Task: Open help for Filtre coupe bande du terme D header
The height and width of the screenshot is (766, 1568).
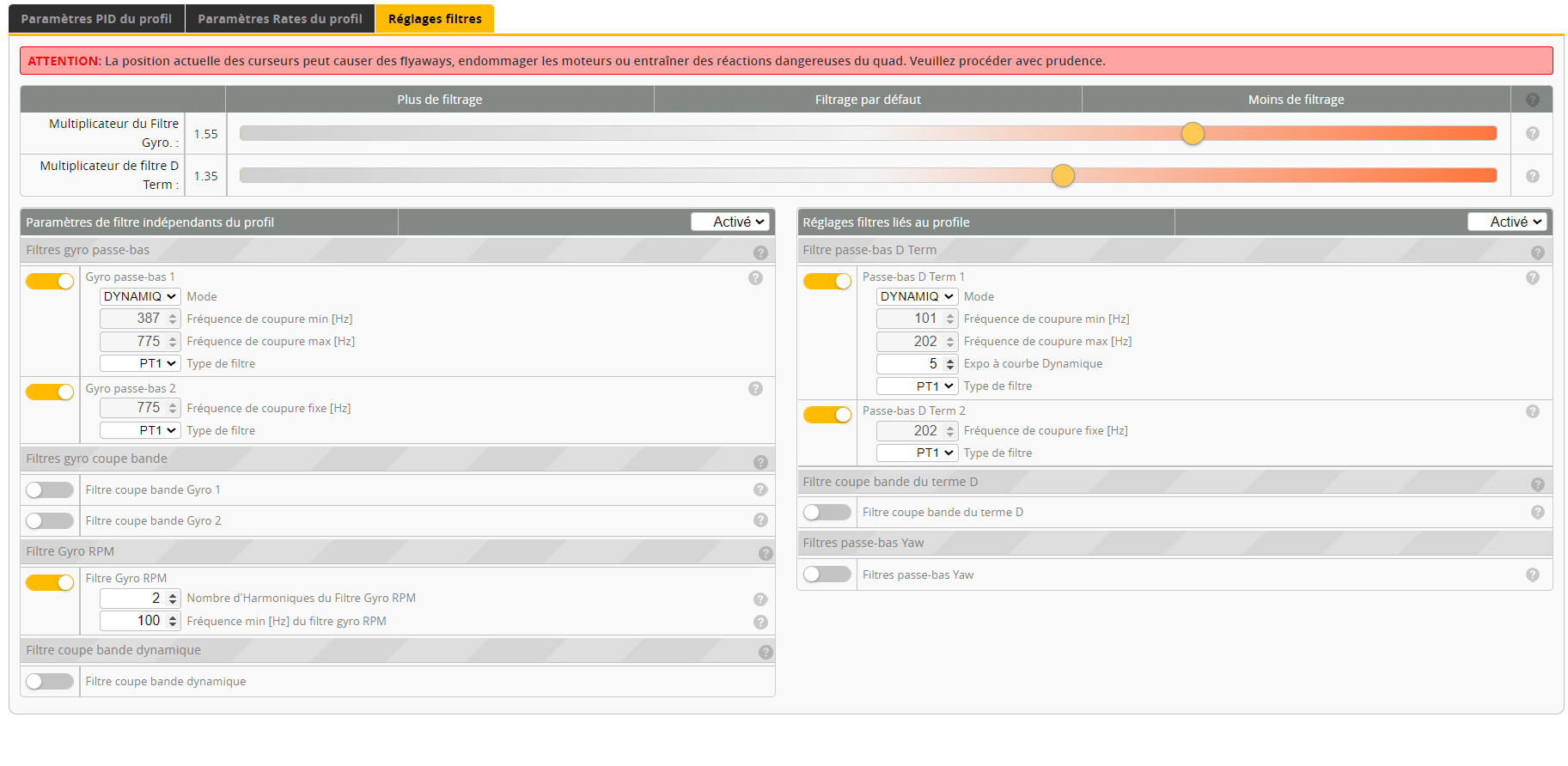Action: tap(1537, 484)
